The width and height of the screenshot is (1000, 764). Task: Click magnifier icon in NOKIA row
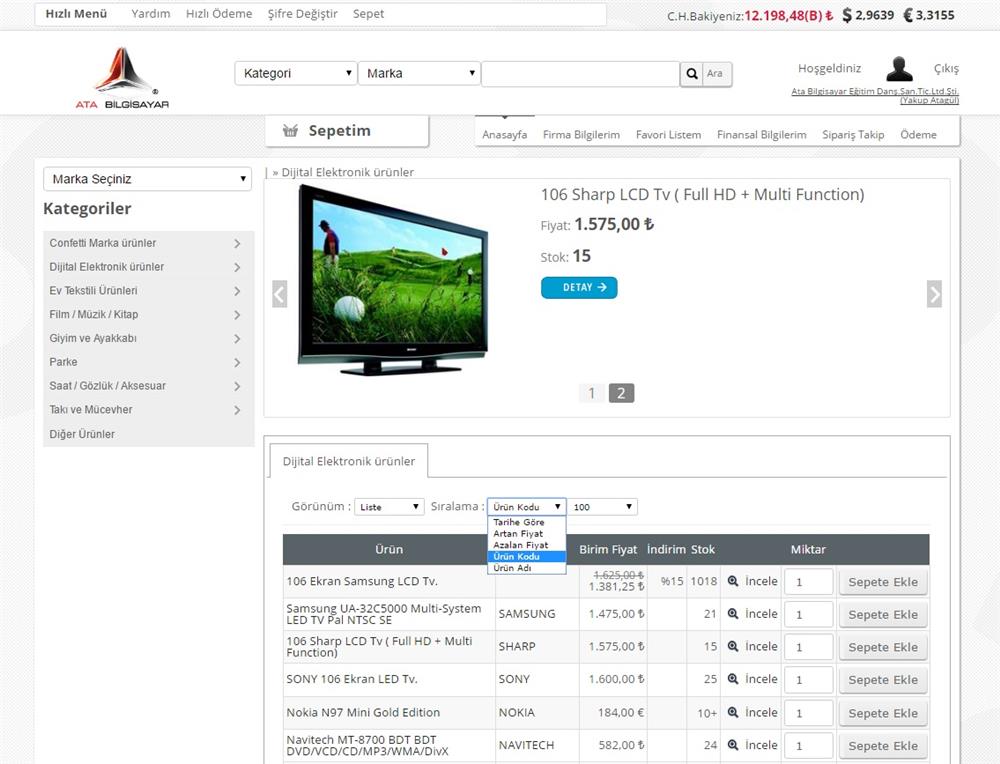pyautogui.click(x=733, y=712)
